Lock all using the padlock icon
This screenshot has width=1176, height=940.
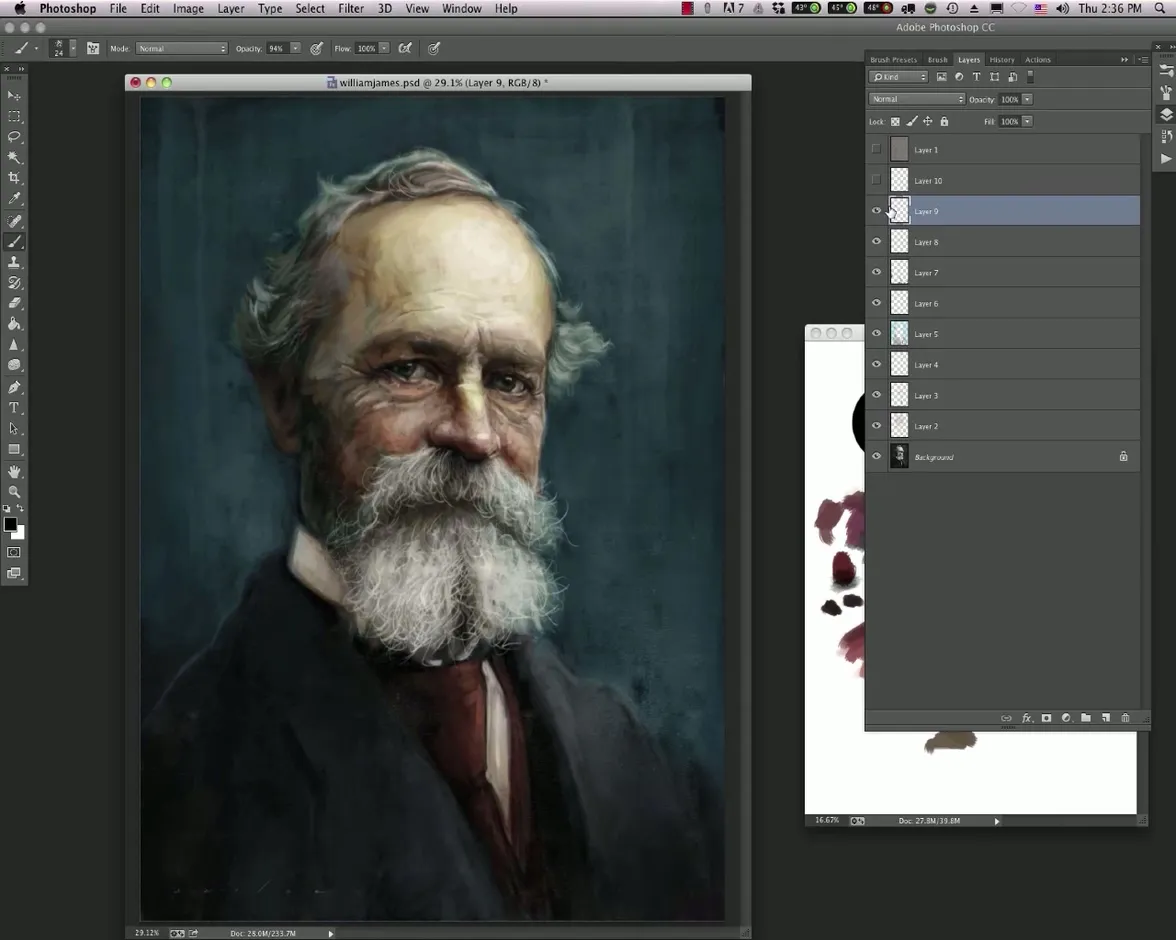tap(944, 122)
